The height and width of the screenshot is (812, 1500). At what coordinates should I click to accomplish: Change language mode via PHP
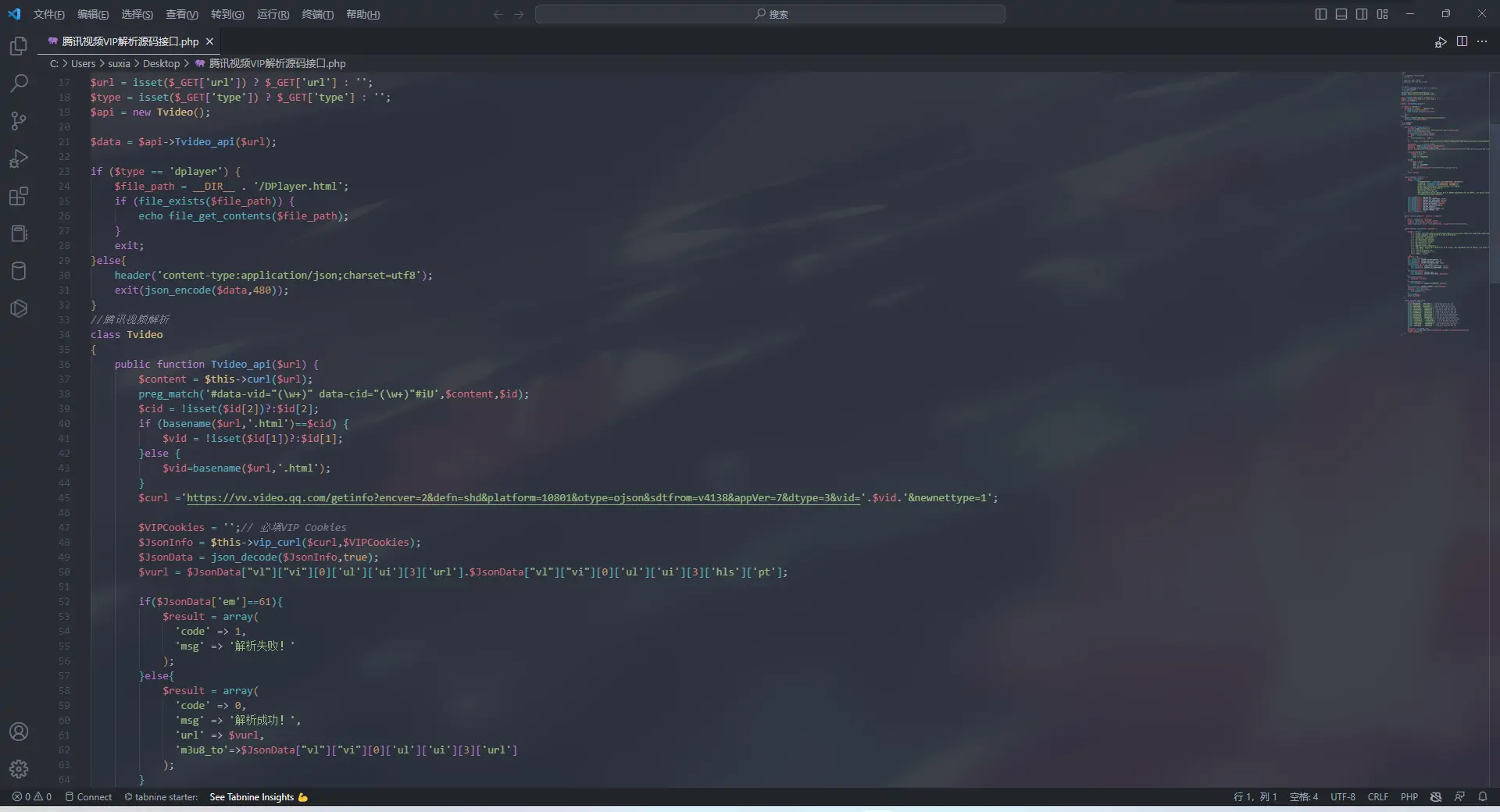click(1409, 797)
